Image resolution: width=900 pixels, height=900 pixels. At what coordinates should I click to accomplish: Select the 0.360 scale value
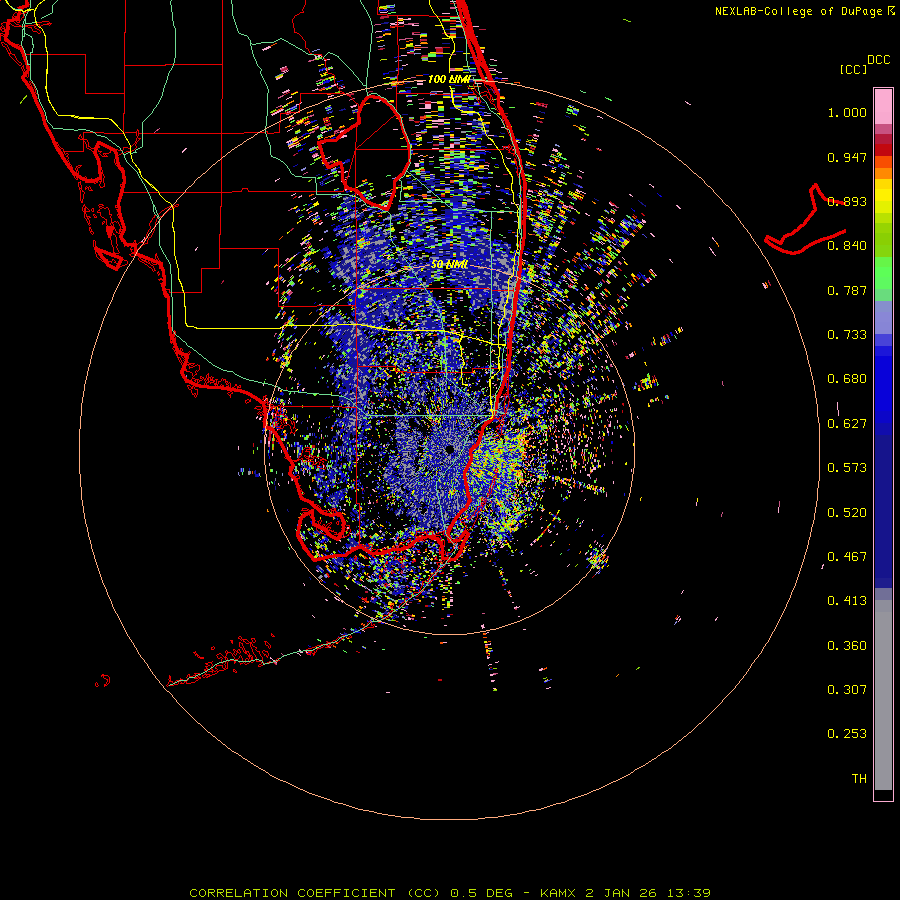pos(847,646)
